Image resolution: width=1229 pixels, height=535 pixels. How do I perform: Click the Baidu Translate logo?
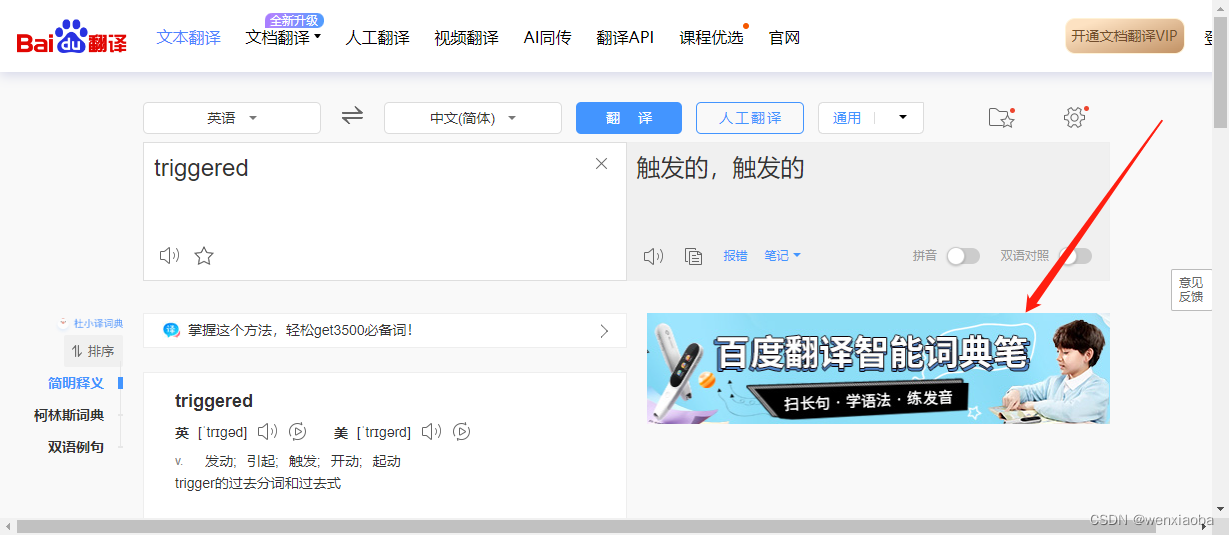[72, 38]
